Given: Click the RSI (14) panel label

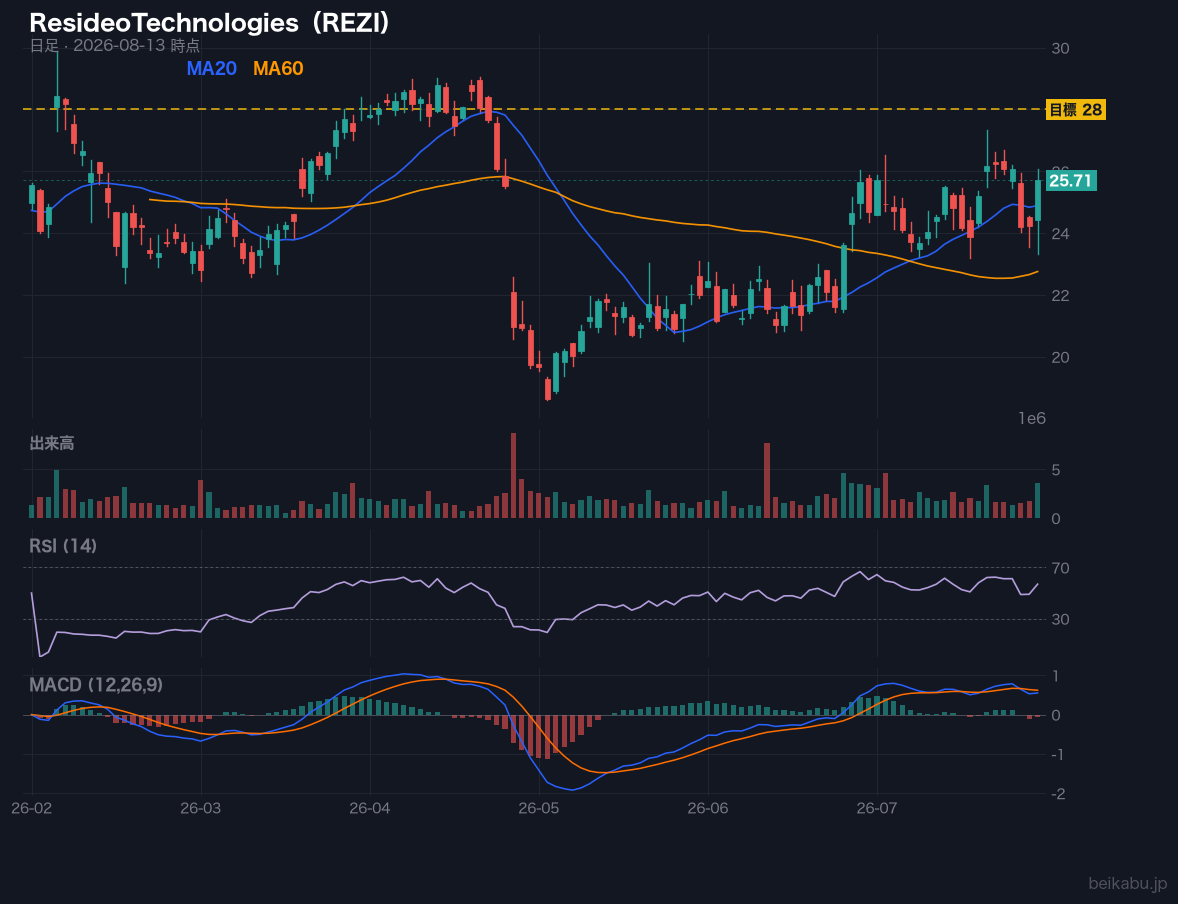Looking at the screenshot, I should (x=63, y=546).
